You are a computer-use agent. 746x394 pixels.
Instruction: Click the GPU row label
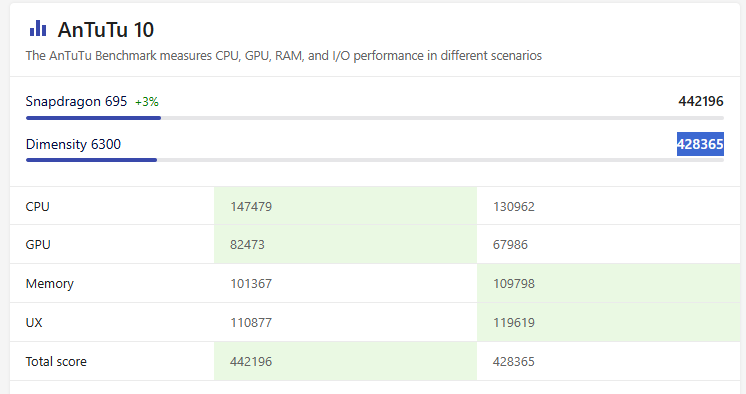click(38, 245)
